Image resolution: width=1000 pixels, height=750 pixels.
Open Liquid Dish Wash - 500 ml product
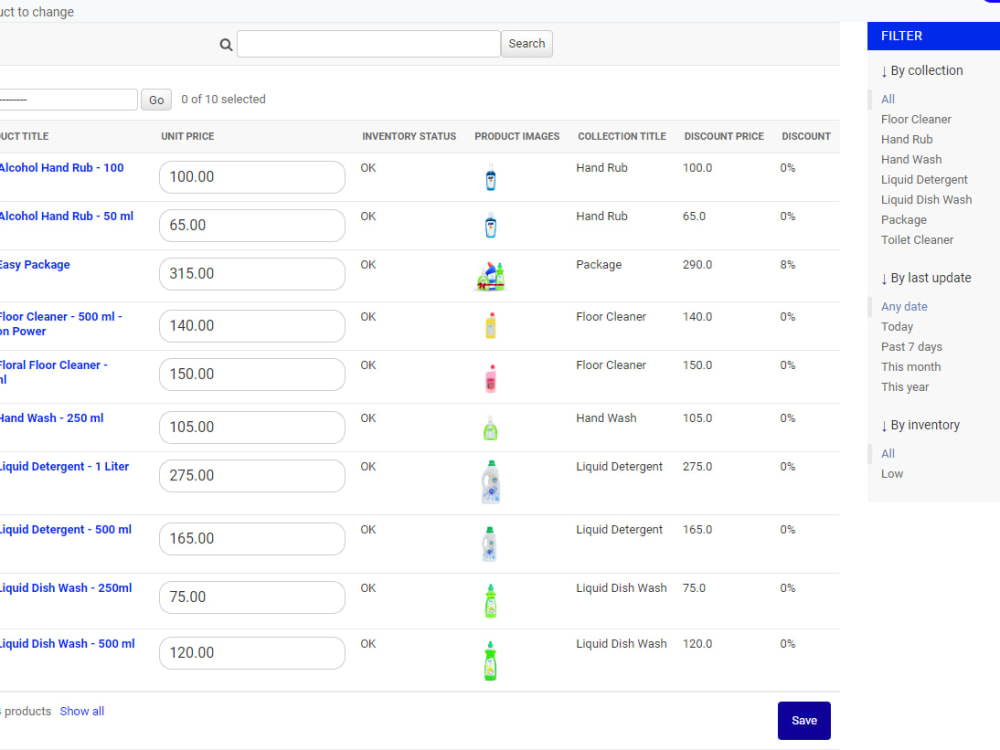(68, 644)
